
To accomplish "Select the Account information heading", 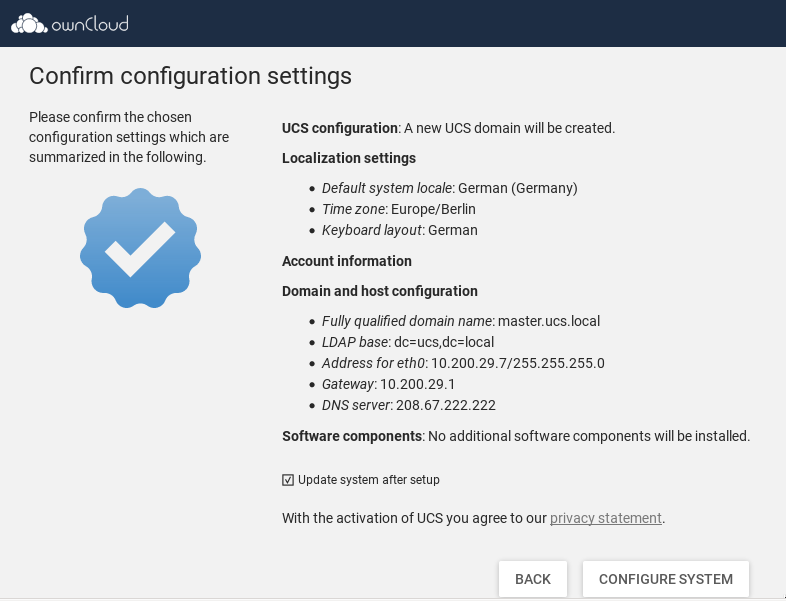I will pos(346,261).
